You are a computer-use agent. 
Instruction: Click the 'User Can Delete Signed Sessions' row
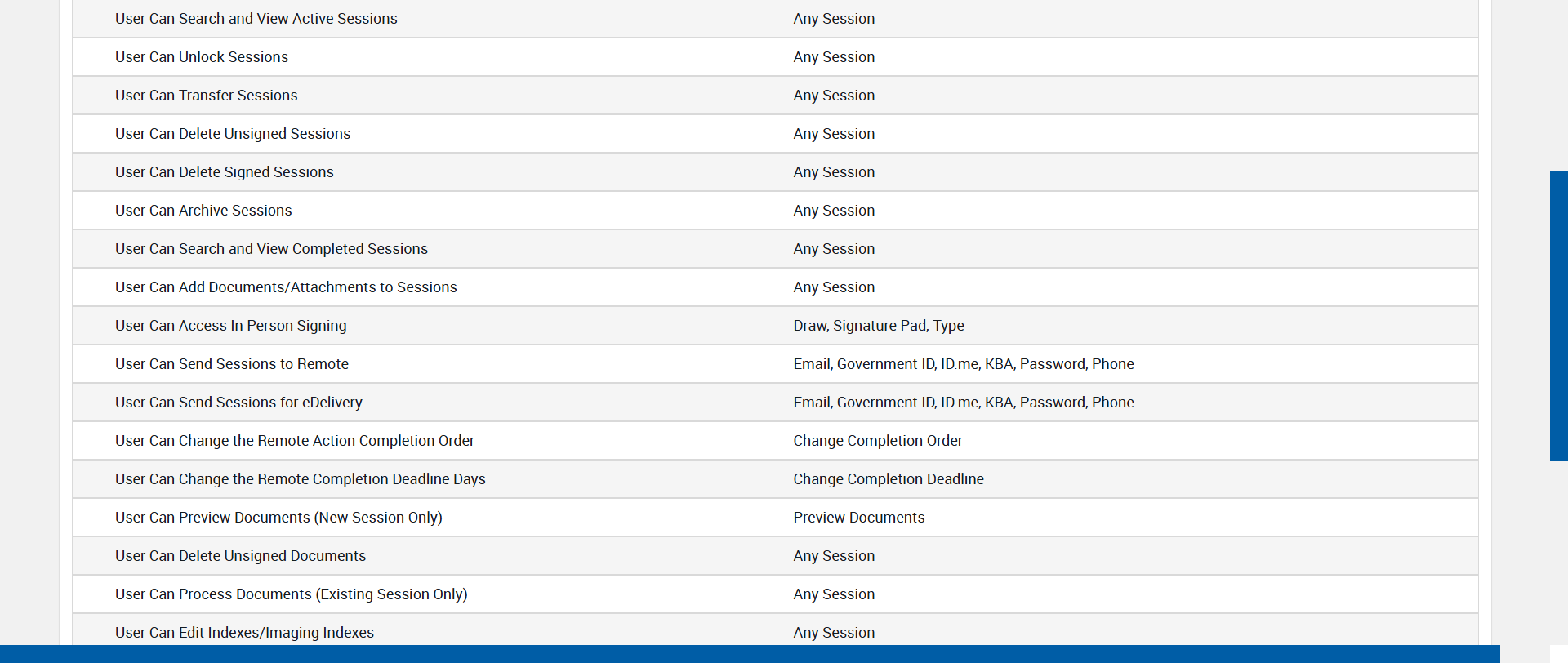click(225, 172)
